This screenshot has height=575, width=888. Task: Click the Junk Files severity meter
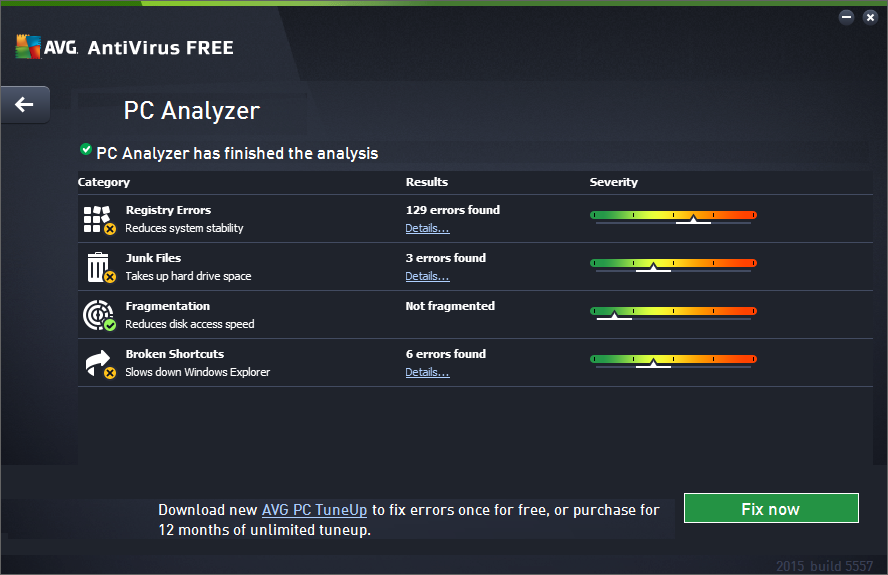pos(673,263)
